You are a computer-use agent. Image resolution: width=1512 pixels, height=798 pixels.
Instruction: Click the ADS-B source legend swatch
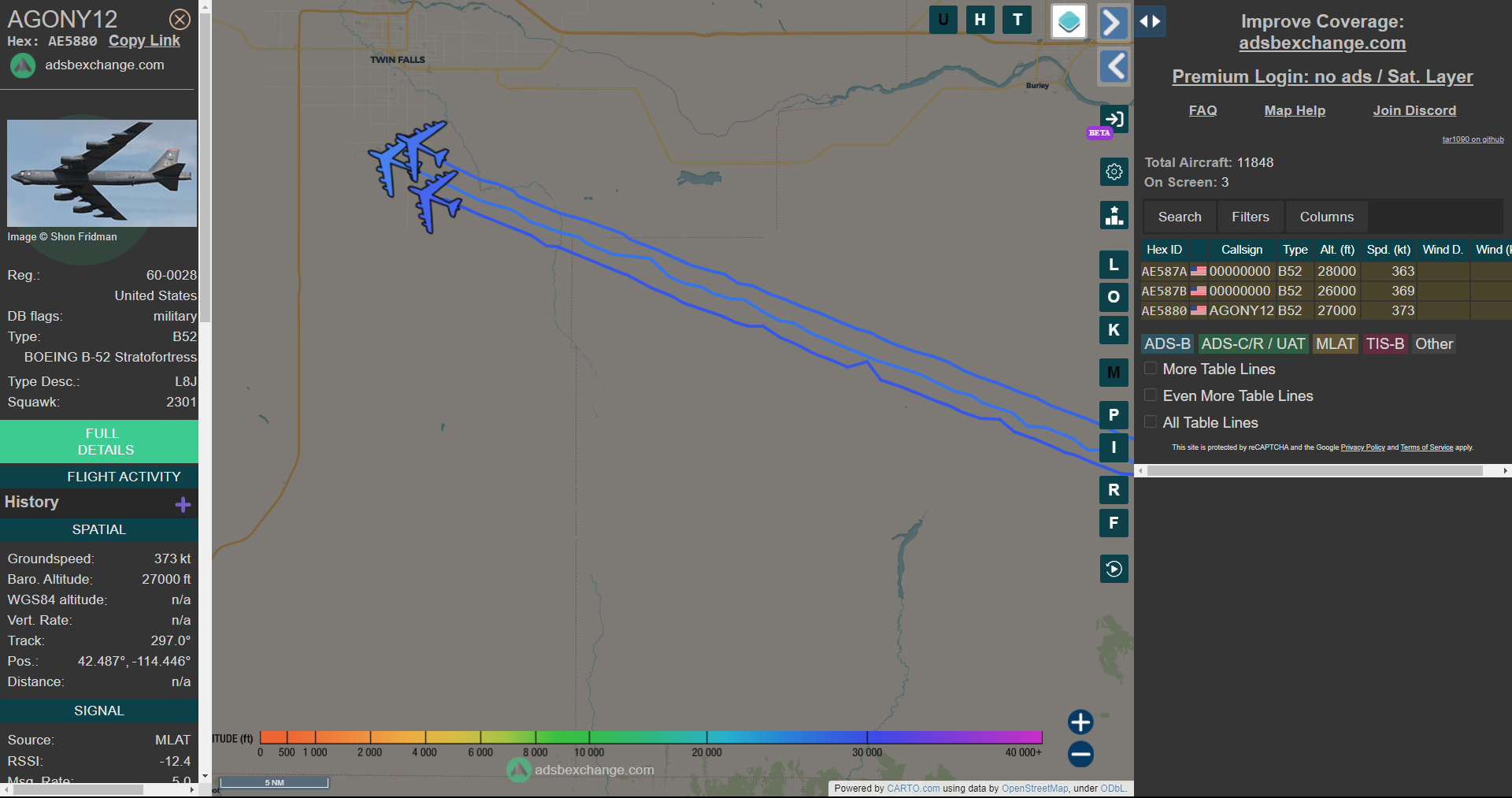(x=1167, y=344)
